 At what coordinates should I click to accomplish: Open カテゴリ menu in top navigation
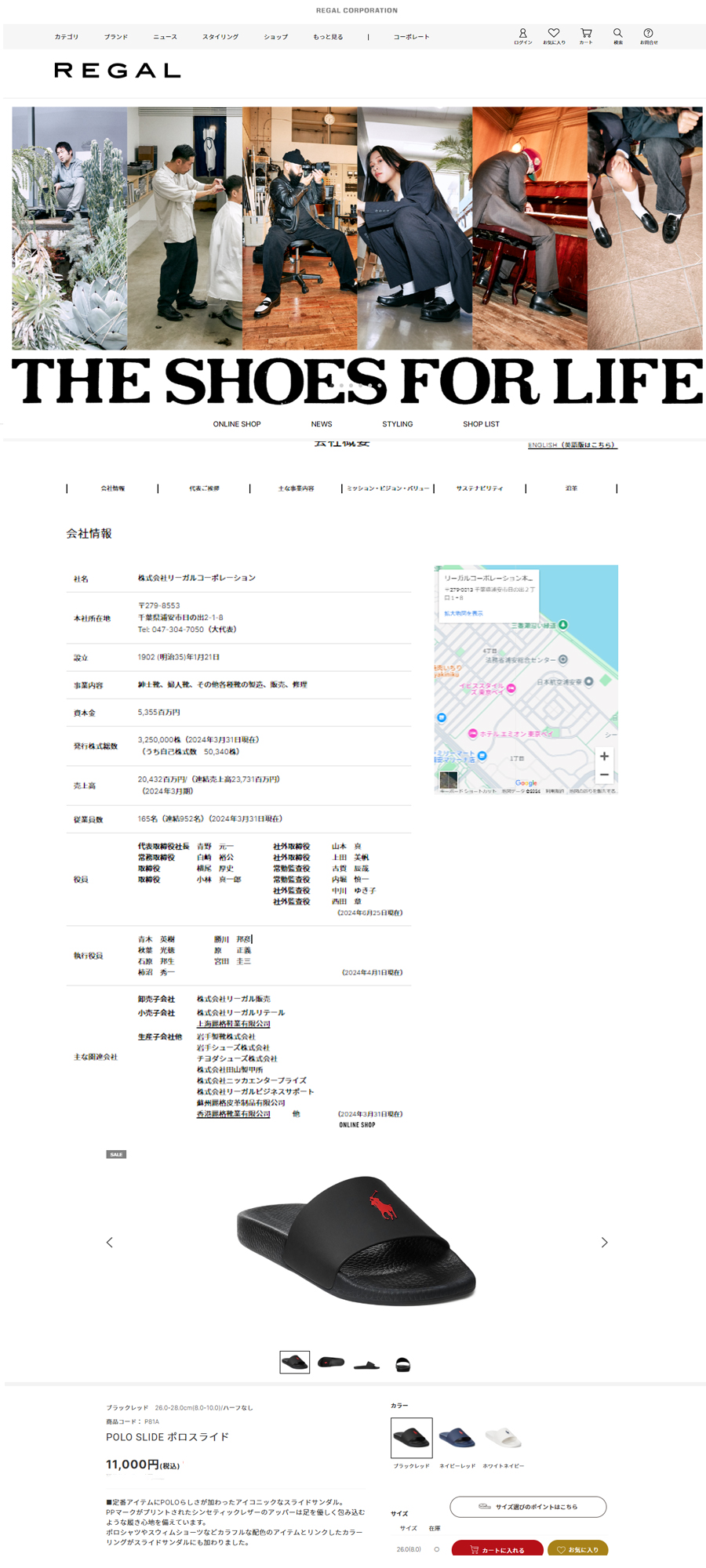67,37
